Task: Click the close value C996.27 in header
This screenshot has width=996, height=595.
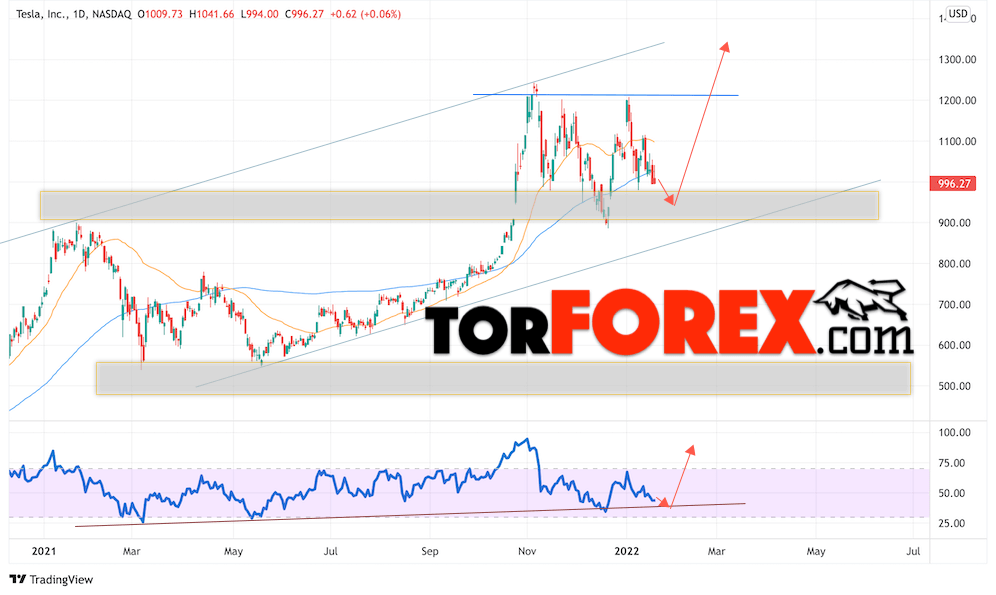Action: 304,14
